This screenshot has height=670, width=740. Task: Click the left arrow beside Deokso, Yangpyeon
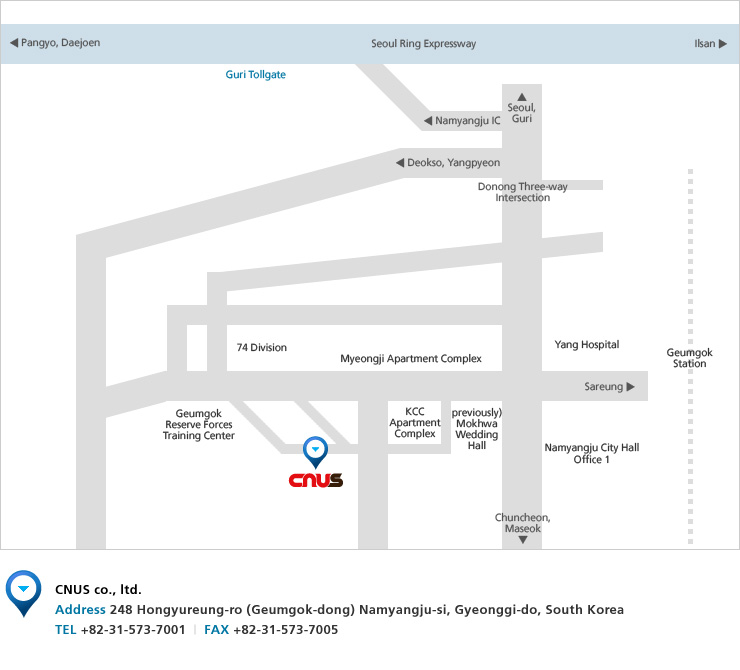click(x=400, y=162)
